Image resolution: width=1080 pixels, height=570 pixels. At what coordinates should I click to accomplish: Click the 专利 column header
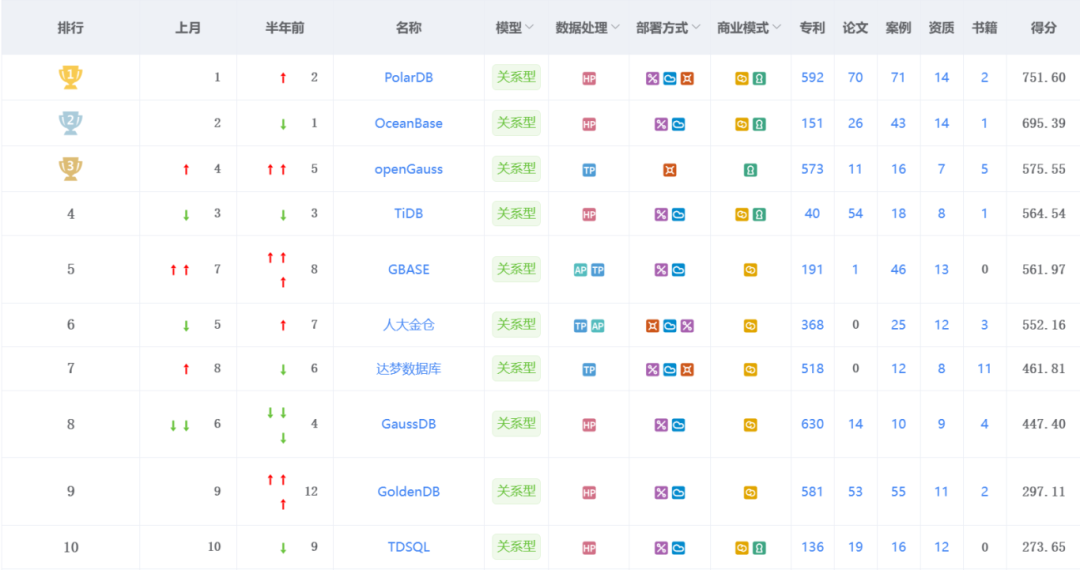(x=812, y=28)
